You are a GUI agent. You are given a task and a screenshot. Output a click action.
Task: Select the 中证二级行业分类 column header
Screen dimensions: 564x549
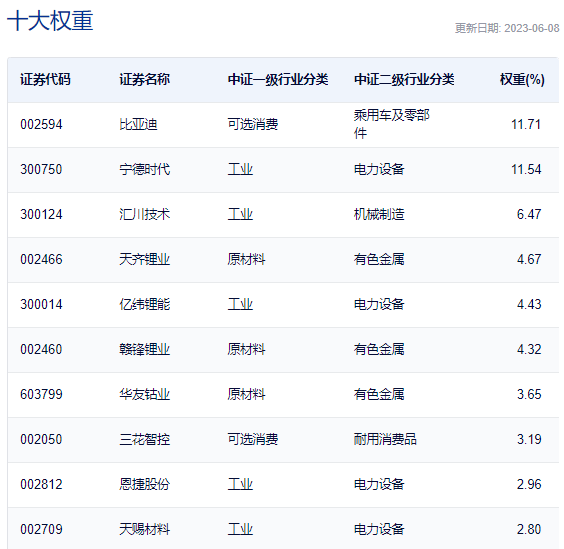click(404, 80)
